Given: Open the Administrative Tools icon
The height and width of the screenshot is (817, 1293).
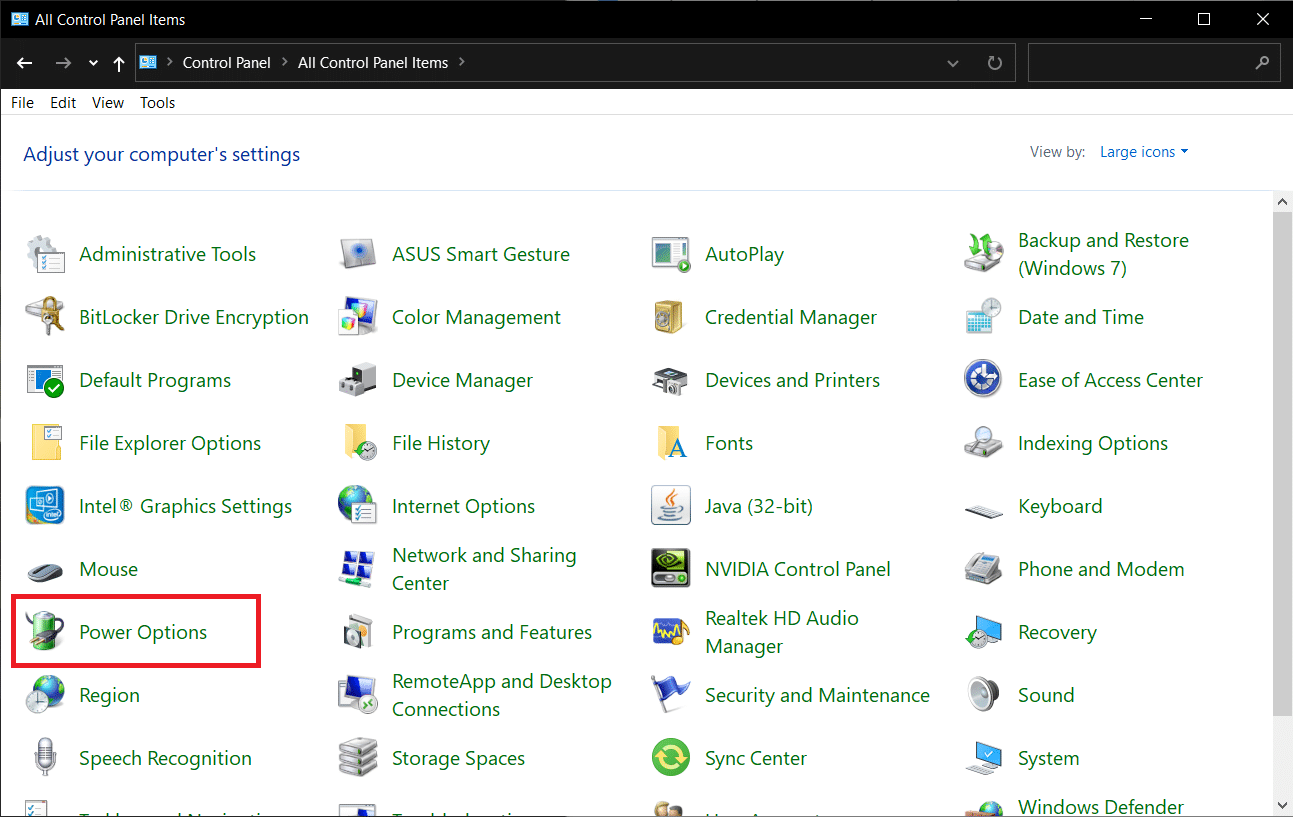Looking at the screenshot, I should [45, 254].
